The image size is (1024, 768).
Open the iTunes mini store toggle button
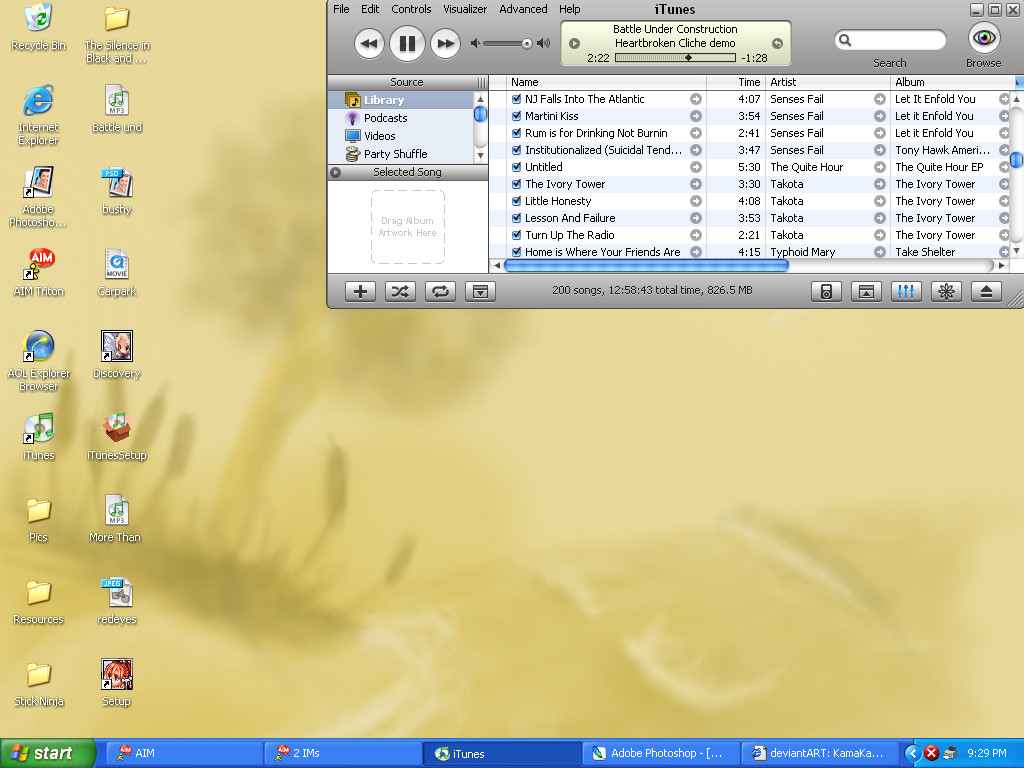(x=867, y=291)
